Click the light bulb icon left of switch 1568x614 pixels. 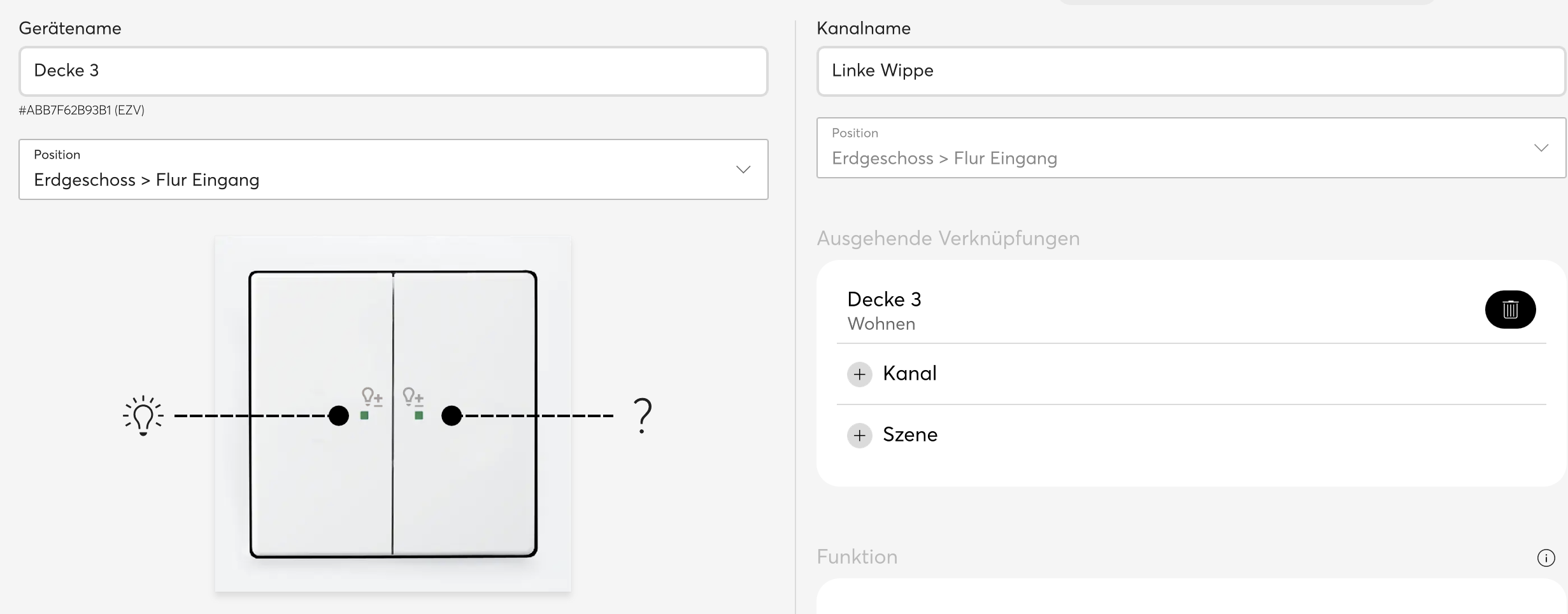(143, 416)
